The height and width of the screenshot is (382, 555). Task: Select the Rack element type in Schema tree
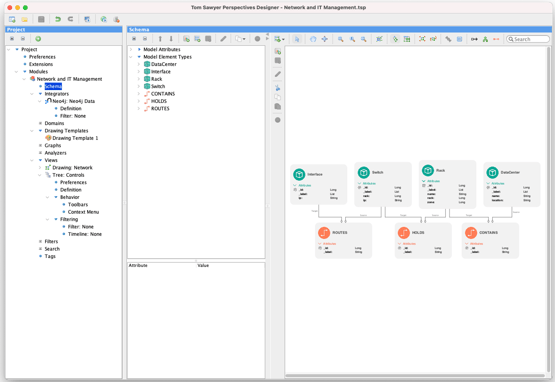[x=156, y=79]
